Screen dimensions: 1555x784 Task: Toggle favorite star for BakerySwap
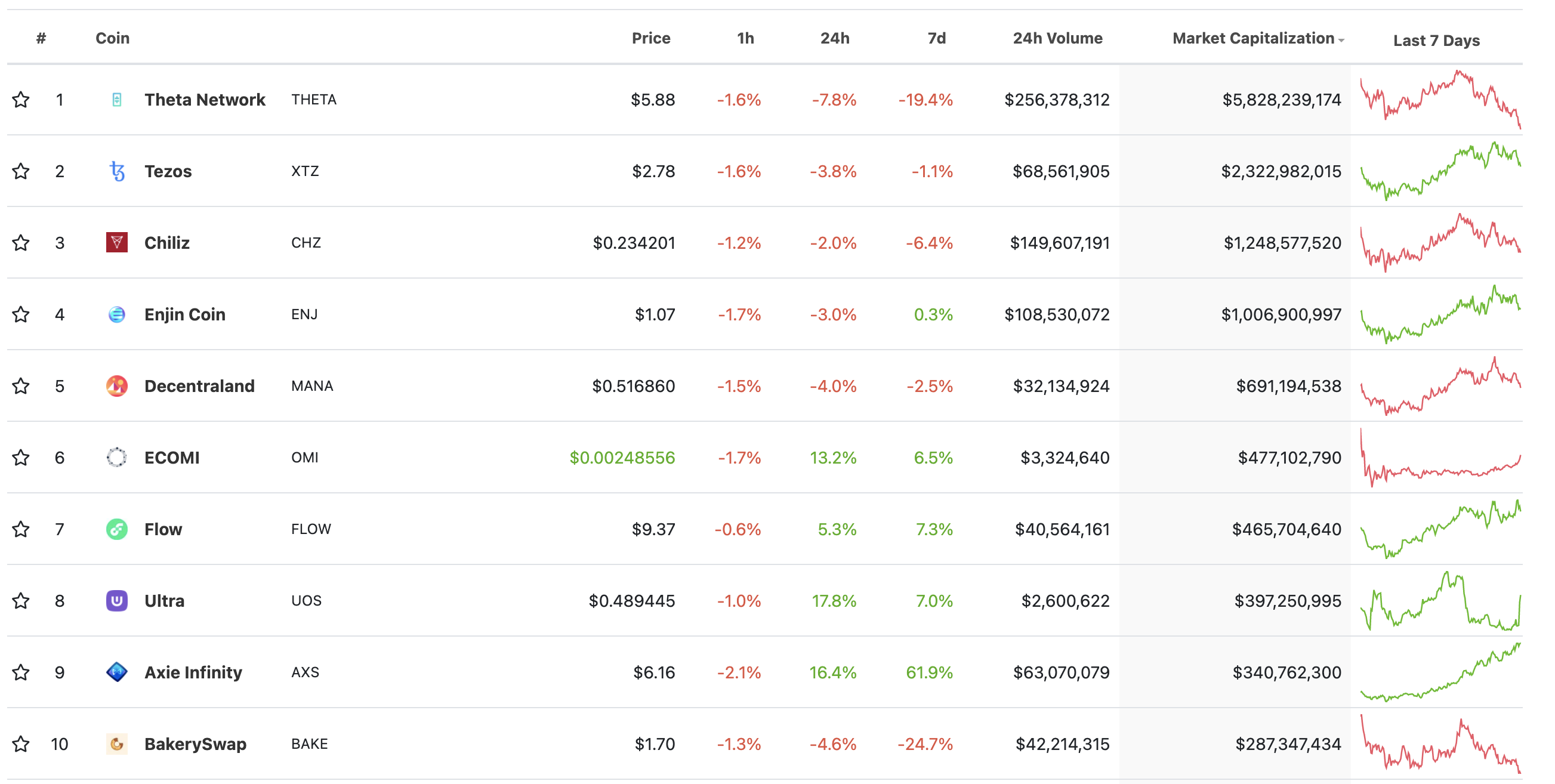point(21,743)
